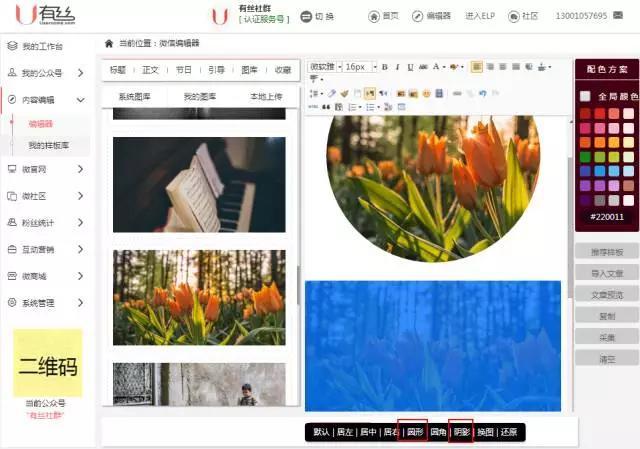Open the 本地上传 sub-tab
Screen dimensions: 640x449
[266, 97]
